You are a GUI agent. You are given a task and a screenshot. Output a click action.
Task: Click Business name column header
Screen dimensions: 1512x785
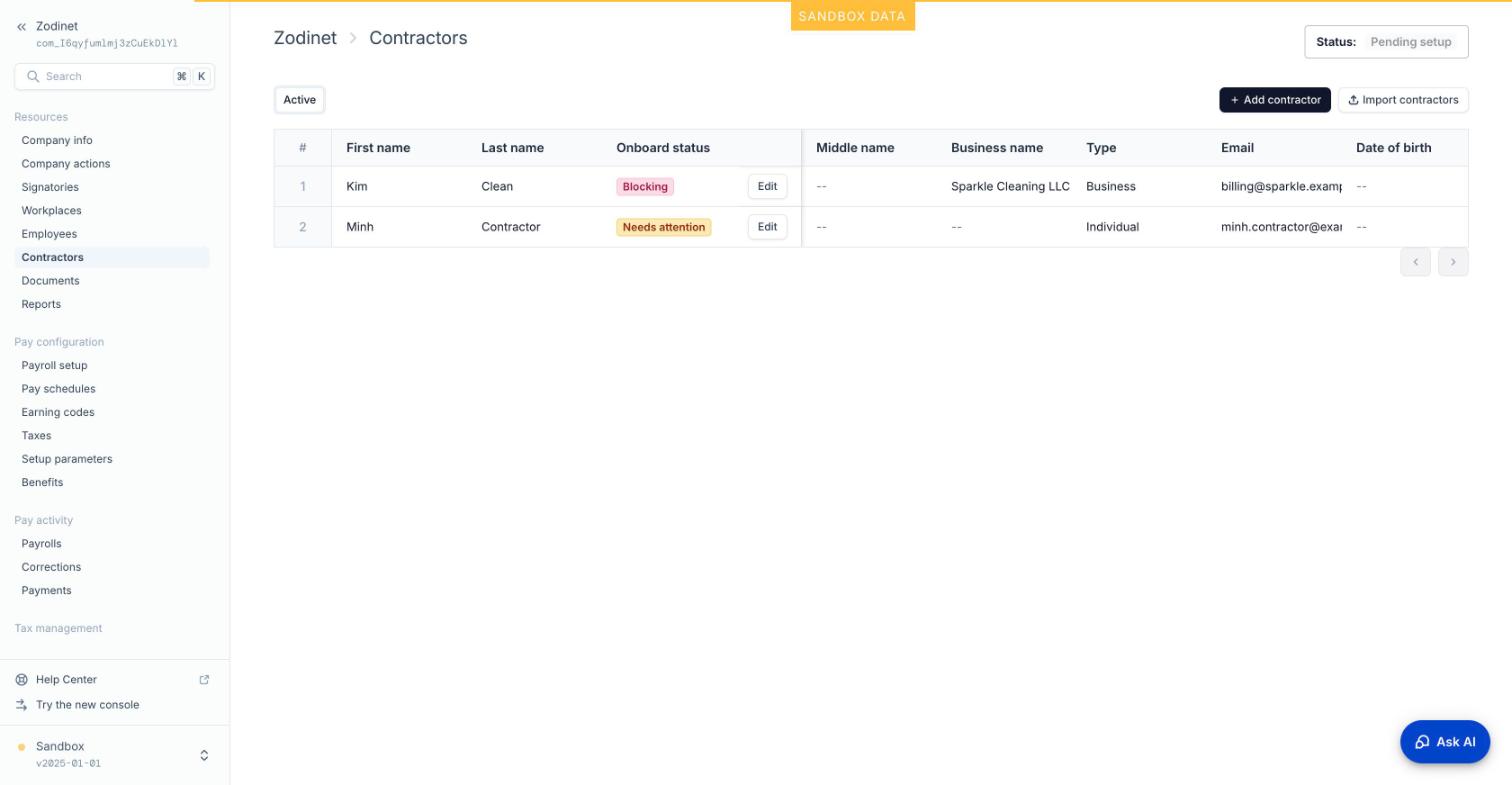(x=997, y=148)
